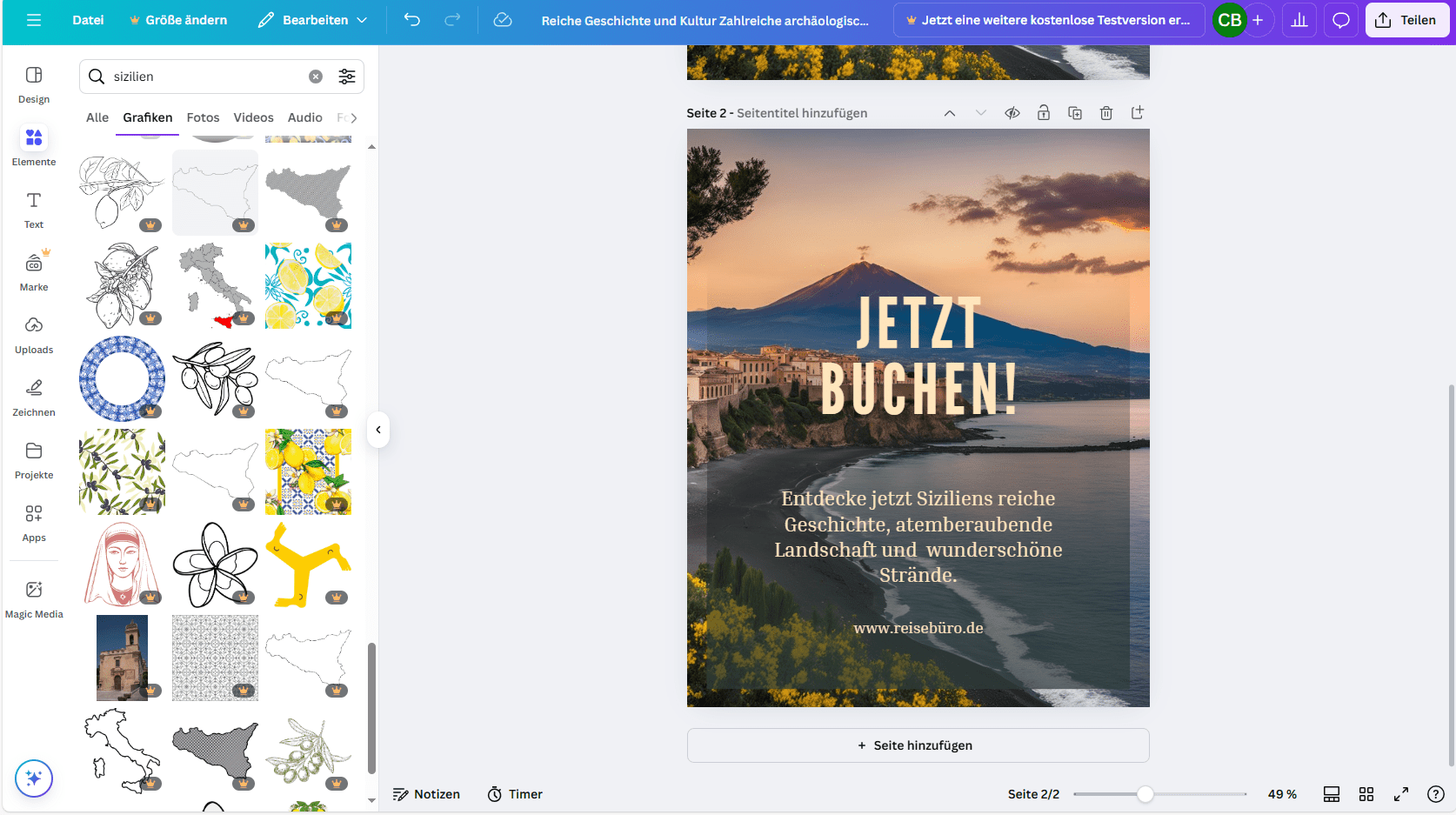The height and width of the screenshot is (815, 1456).
Task: Expand the Bearbeiten dropdown
Action: 313,20
